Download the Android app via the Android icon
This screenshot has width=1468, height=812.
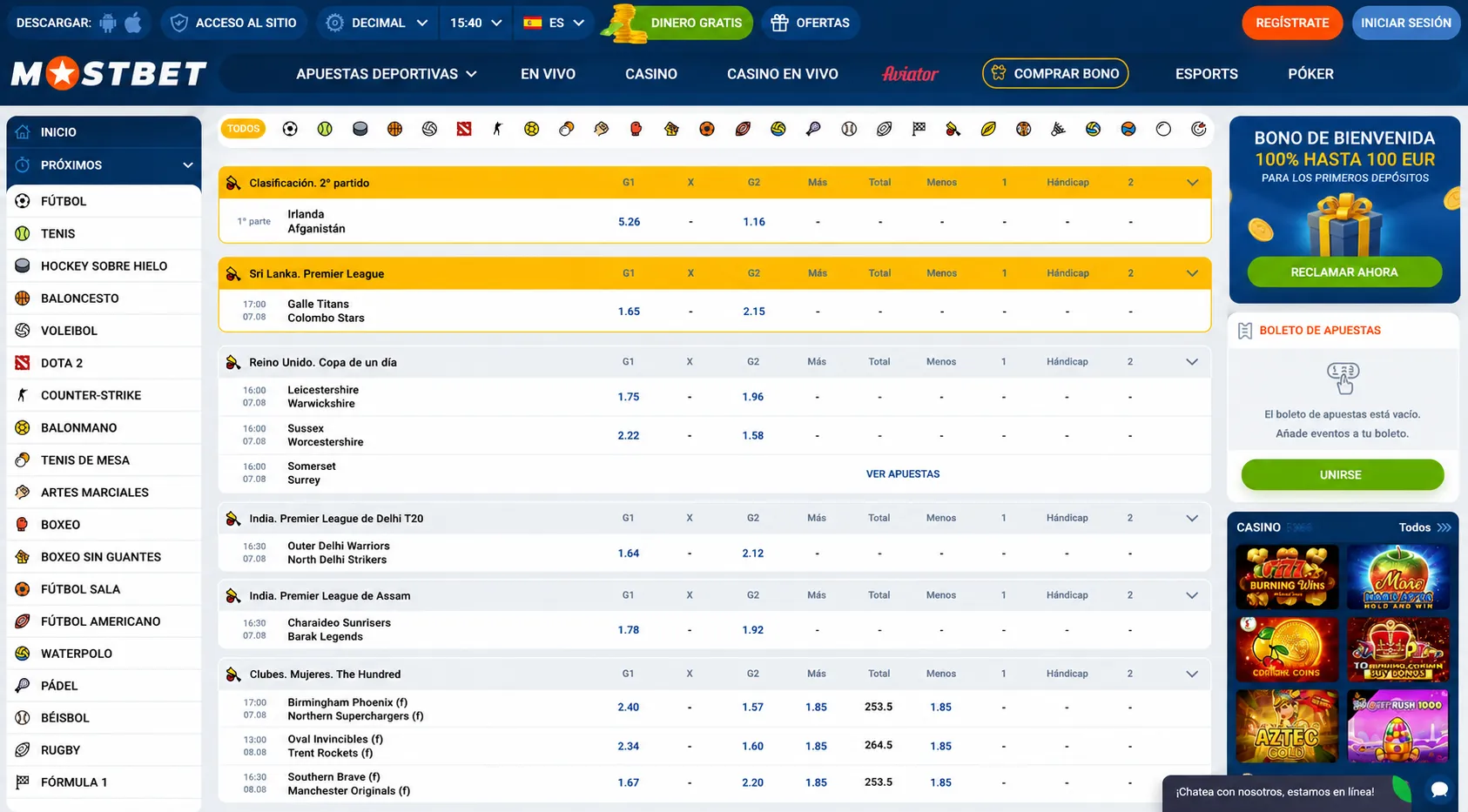pos(108,23)
